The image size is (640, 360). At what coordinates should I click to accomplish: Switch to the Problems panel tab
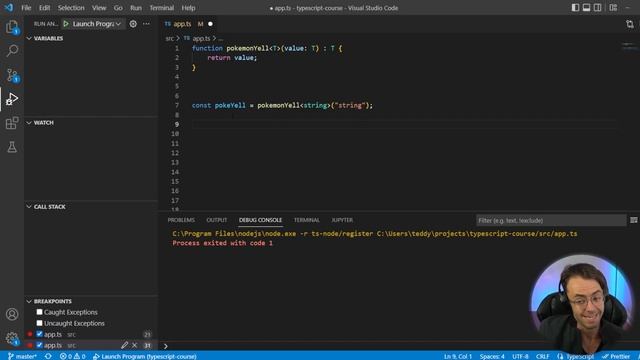(181, 220)
